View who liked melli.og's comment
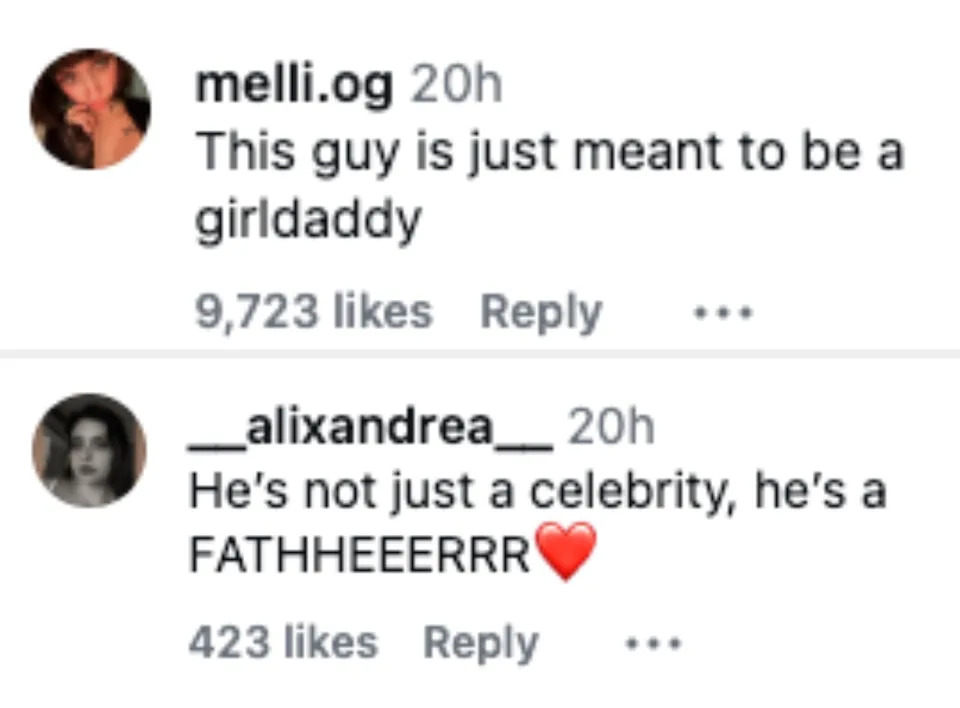Viewport: 960px width, 708px height. pos(314,311)
